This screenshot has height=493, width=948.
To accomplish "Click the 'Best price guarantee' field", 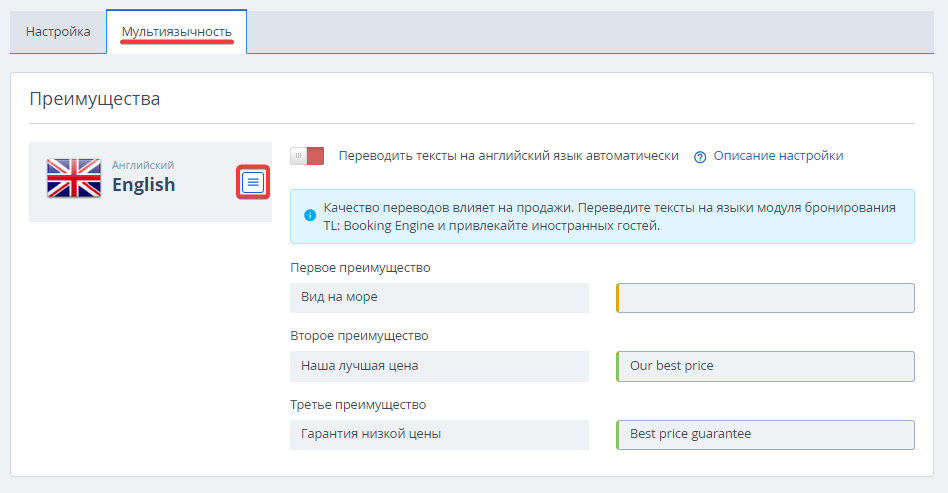I will 765,434.
